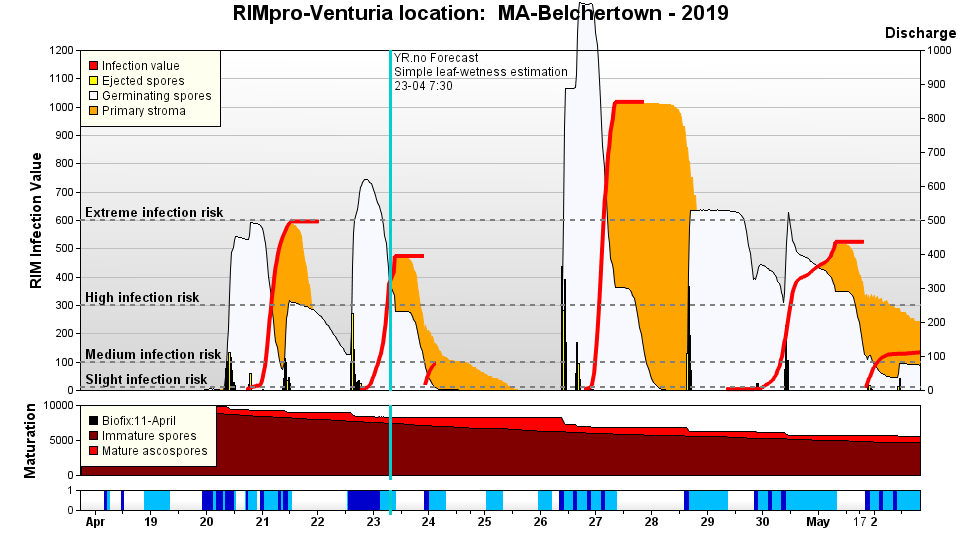The height and width of the screenshot is (535, 960).
Task: Click the red Mature ascospores legend swatch
Action: pos(94,451)
